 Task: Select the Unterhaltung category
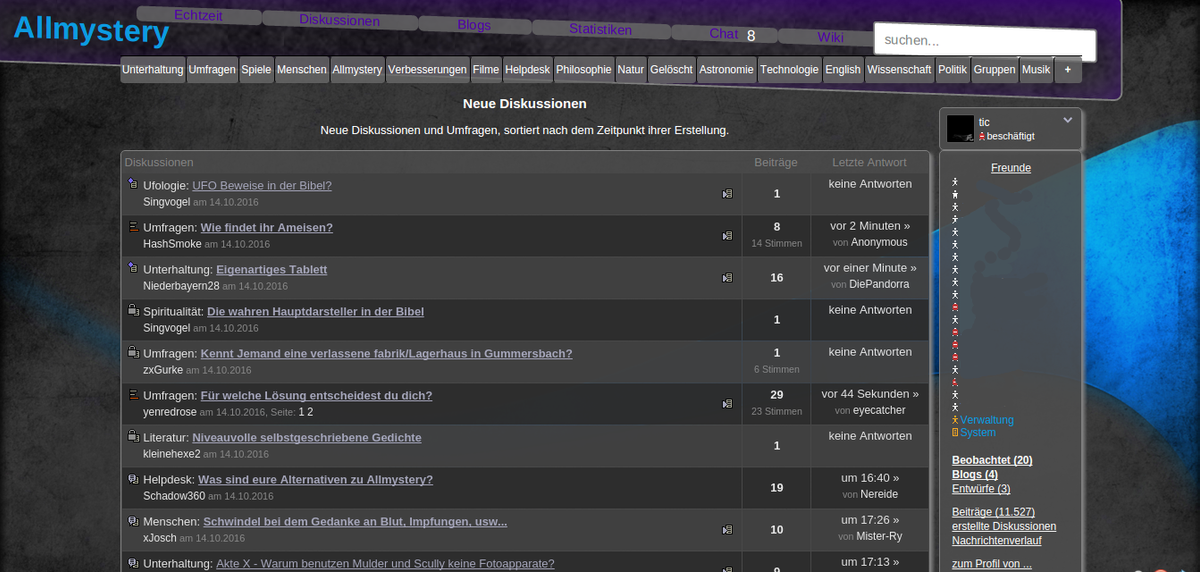point(153,70)
